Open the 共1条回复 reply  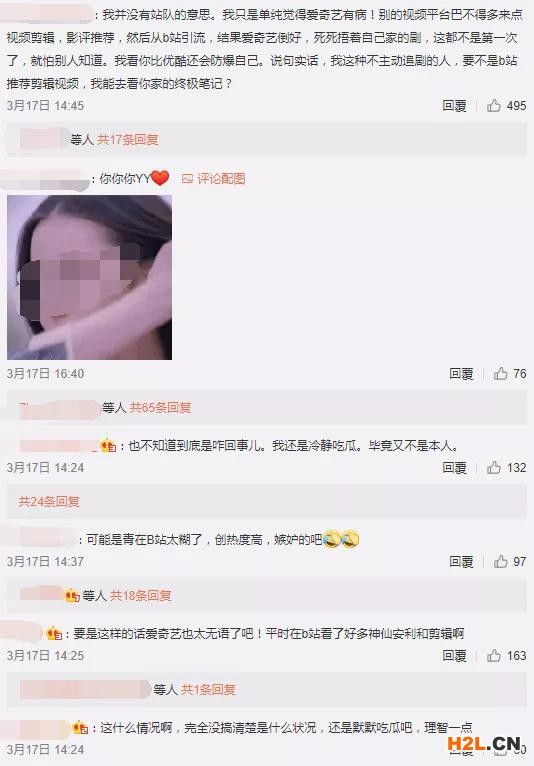(209, 689)
